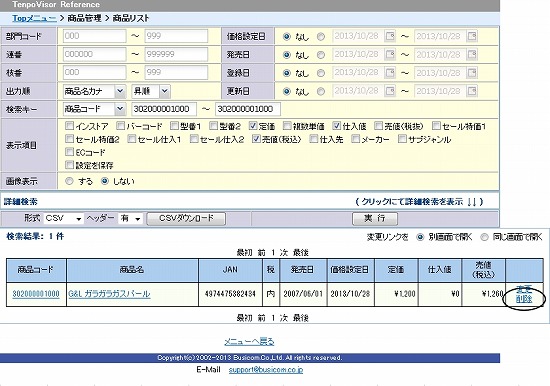Click the 商品名 column header
This screenshot has width=550, height=386.
pyautogui.click(x=132, y=270)
